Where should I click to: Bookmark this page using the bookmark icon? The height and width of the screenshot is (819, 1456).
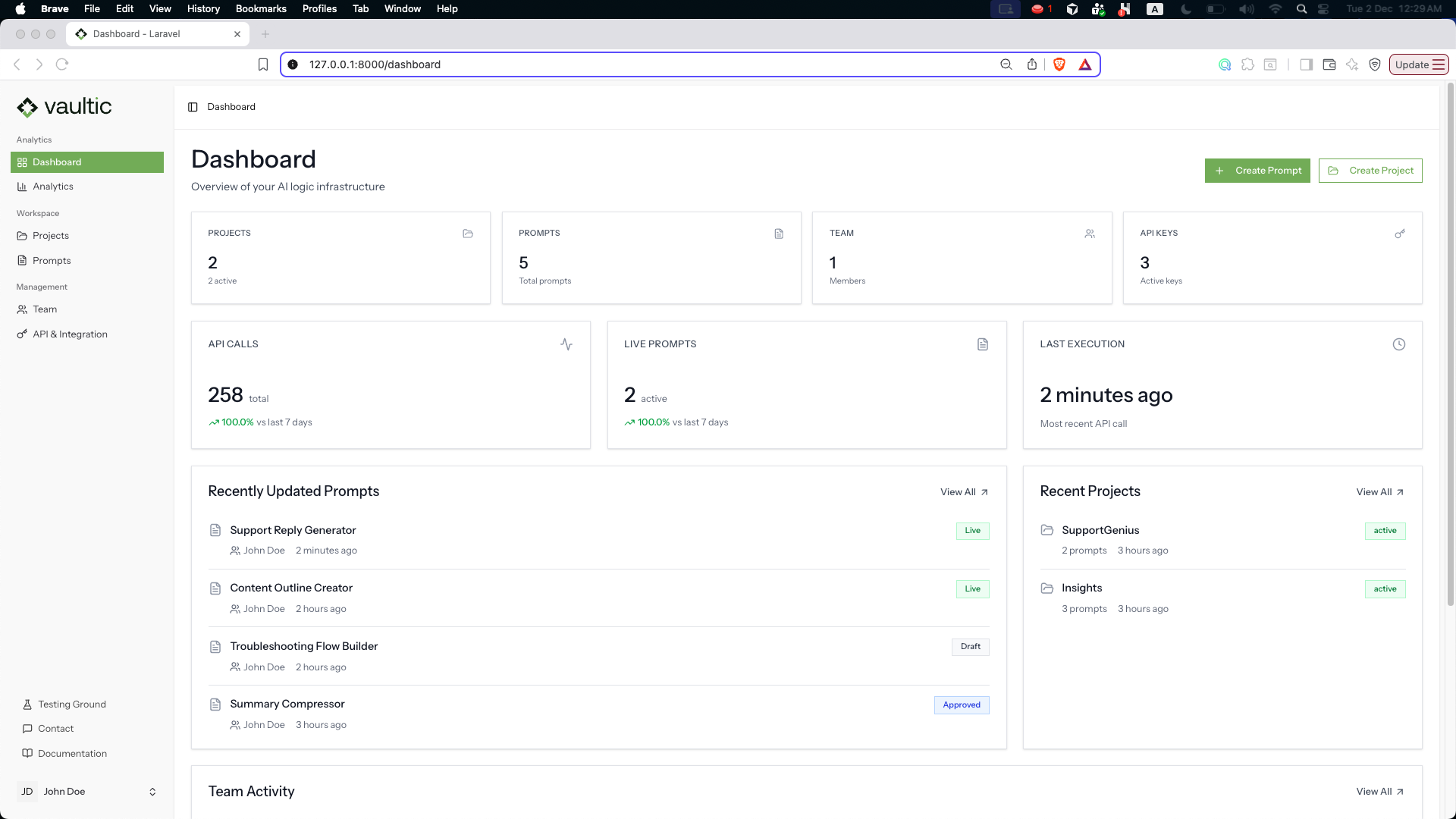[263, 64]
